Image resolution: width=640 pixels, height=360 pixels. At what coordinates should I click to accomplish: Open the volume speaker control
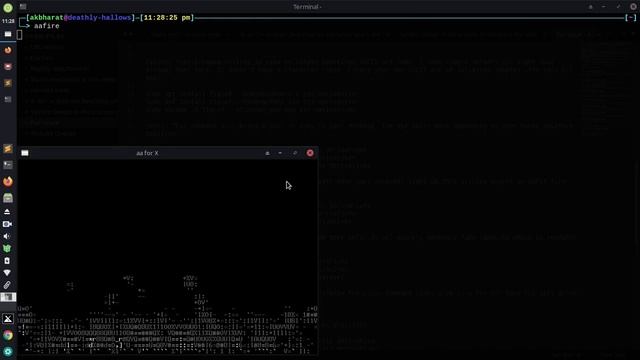7,236
